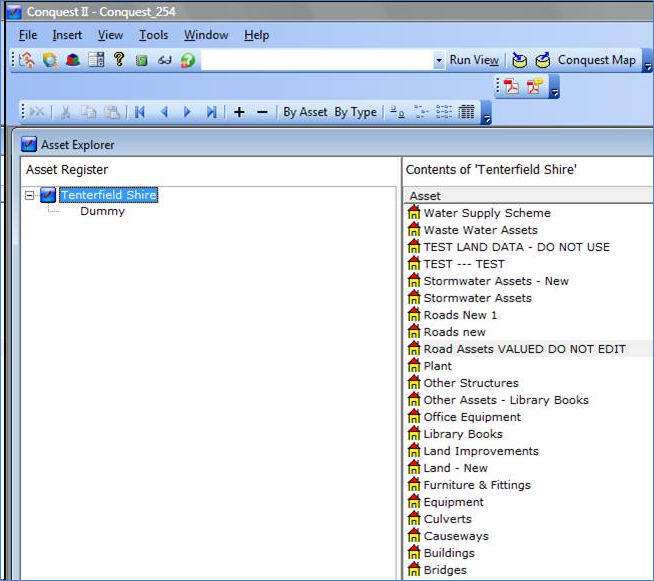Select Buildings asset
The width and height of the screenshot is (654, 581).
(449, 553)
